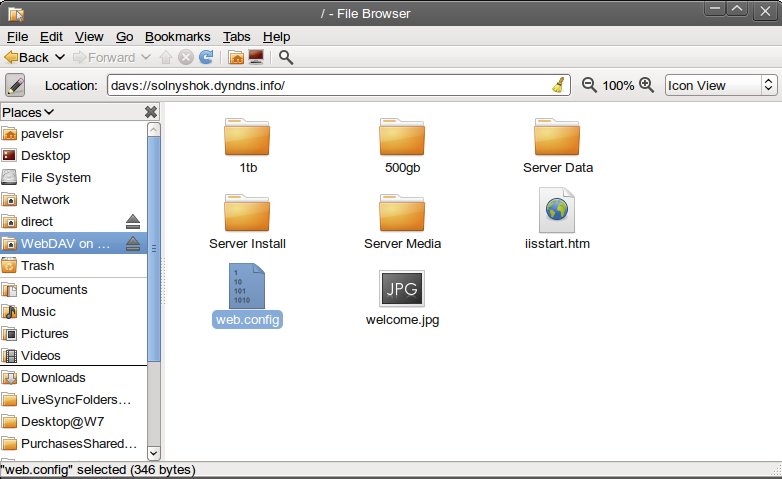Open the Bookmarks menu

coord(178,37)
